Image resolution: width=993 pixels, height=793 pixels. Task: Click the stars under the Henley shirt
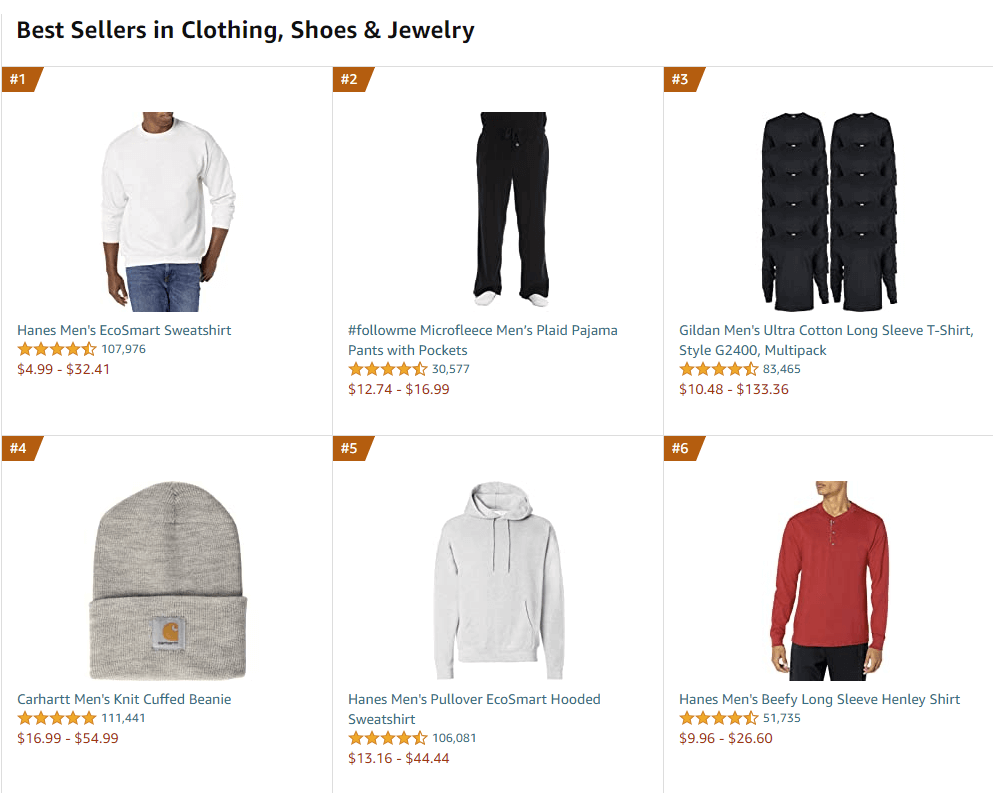click(718, 718)
